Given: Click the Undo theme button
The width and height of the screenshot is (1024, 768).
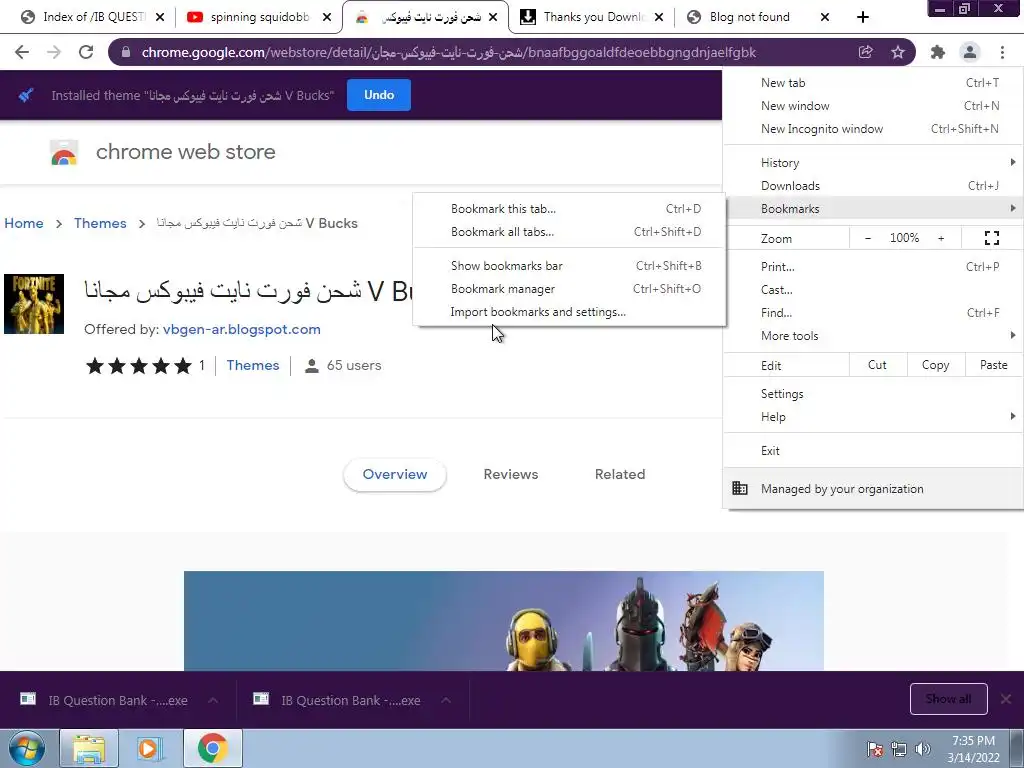Looking at the screenshot, I should [x=379, y=95].
